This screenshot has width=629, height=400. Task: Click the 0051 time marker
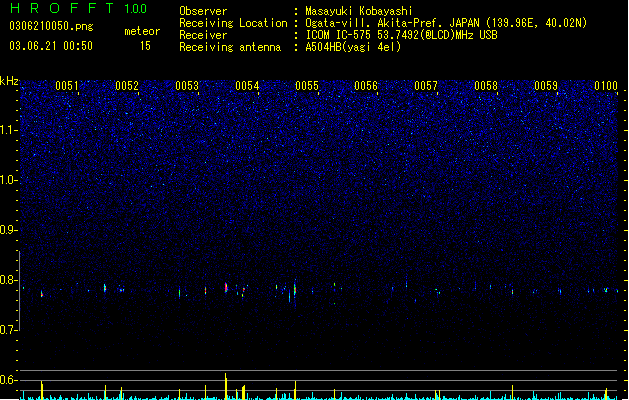(67, 86)
